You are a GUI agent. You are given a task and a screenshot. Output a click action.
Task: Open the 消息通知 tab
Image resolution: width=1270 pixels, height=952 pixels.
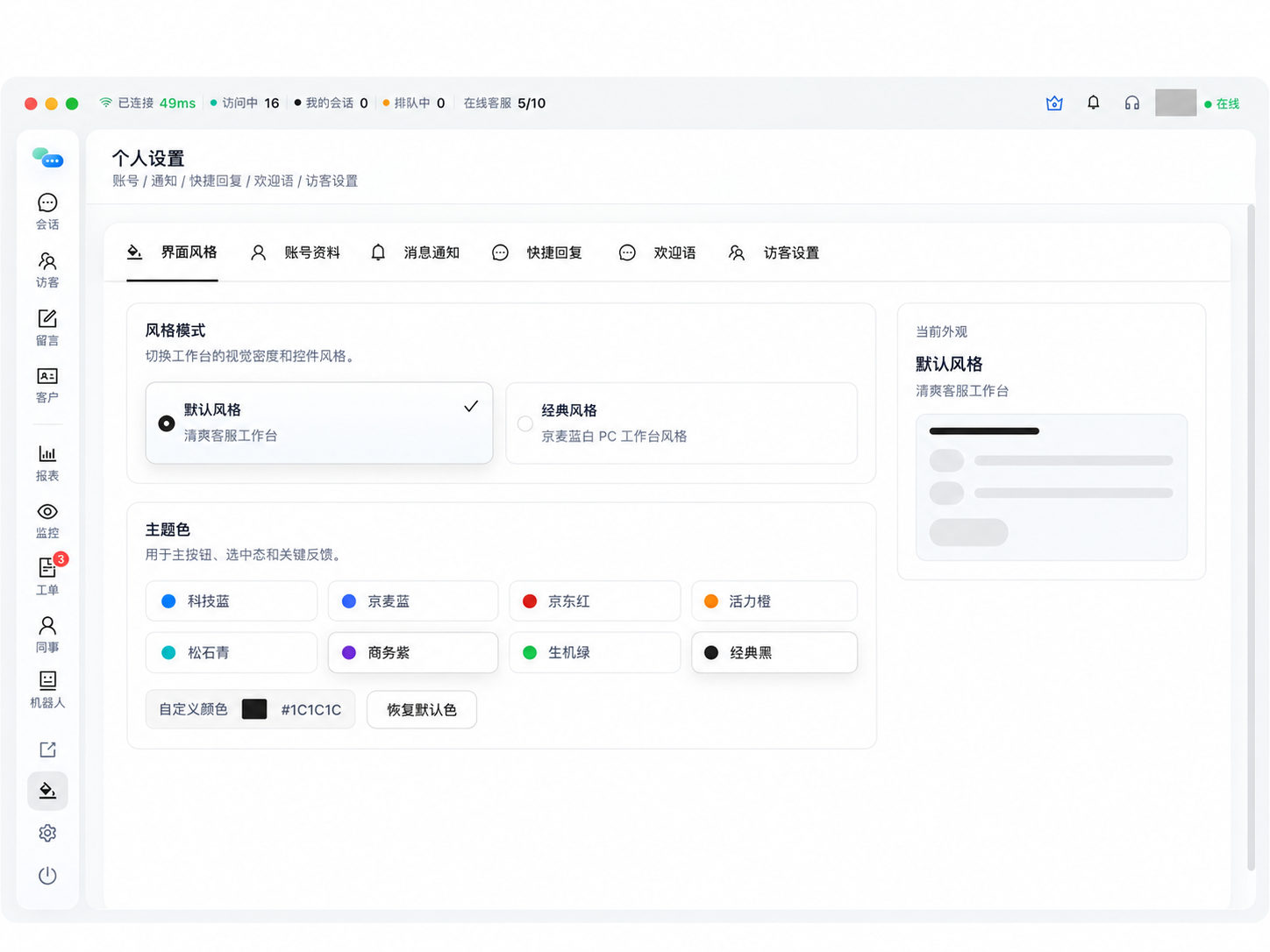click(415, 252)
